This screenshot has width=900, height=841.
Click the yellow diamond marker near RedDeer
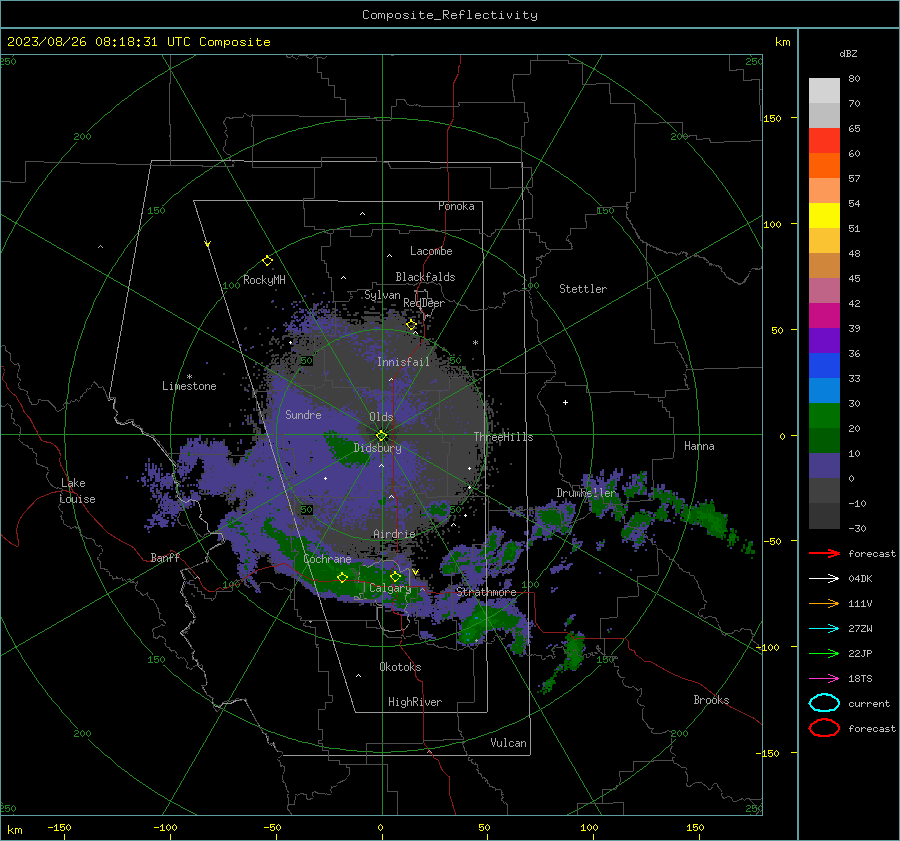(x=411, y=325)
